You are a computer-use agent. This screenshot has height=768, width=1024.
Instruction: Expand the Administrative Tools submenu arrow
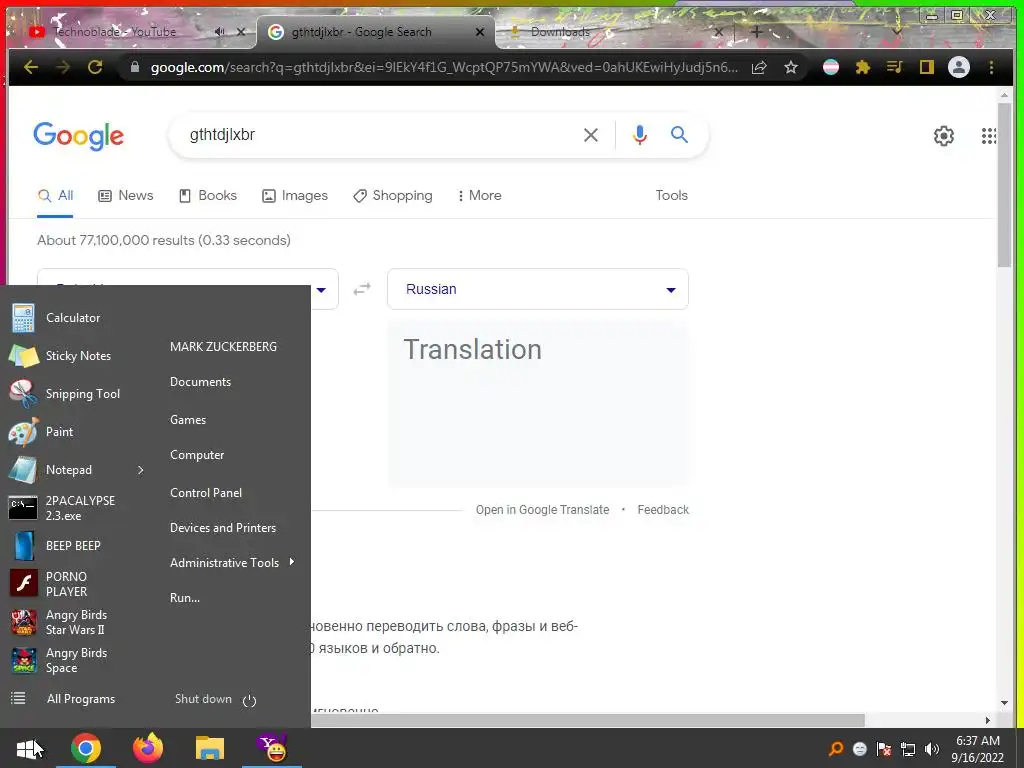point(291,562)
